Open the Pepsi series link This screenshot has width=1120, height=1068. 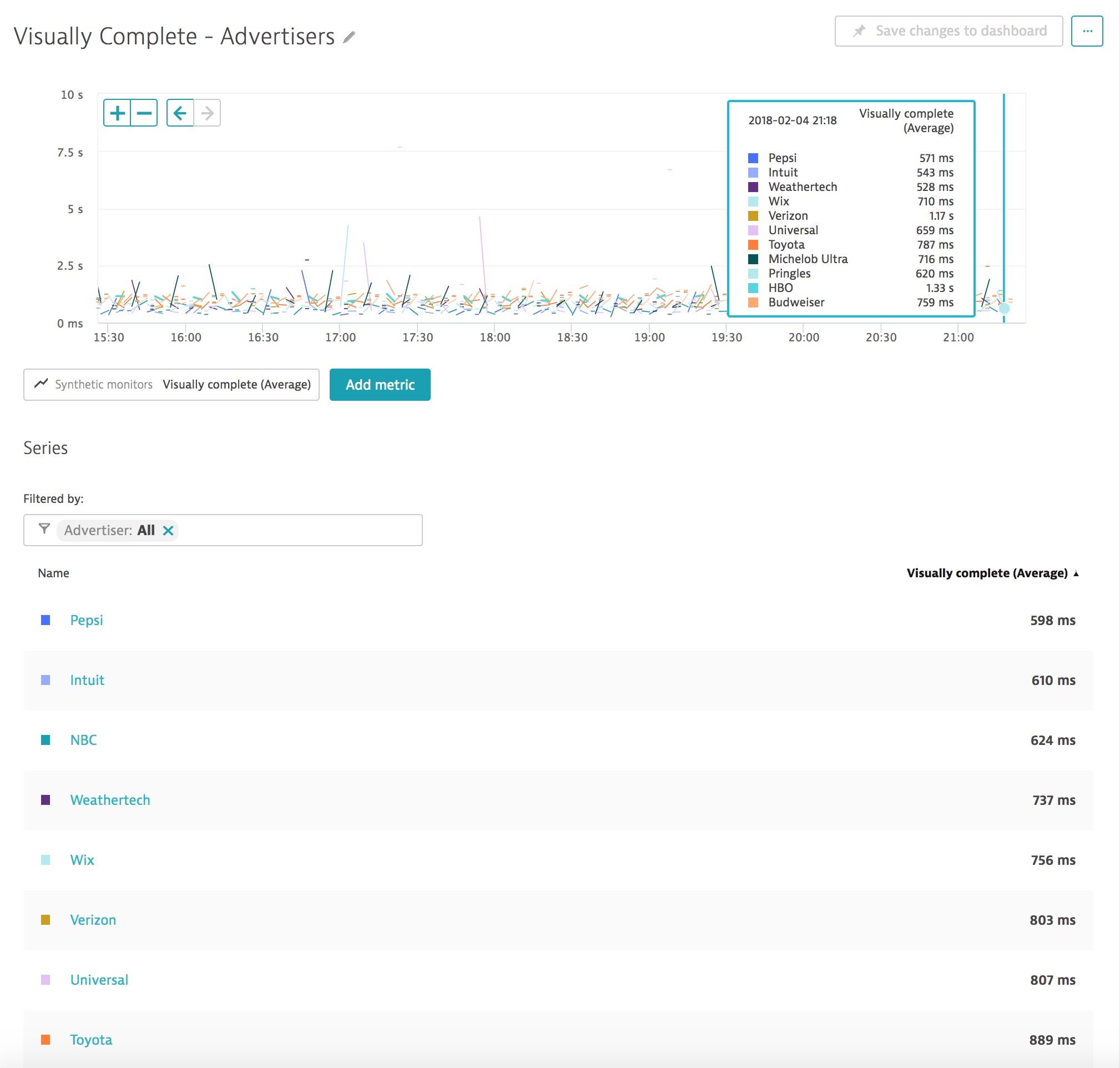coord(87,620)
